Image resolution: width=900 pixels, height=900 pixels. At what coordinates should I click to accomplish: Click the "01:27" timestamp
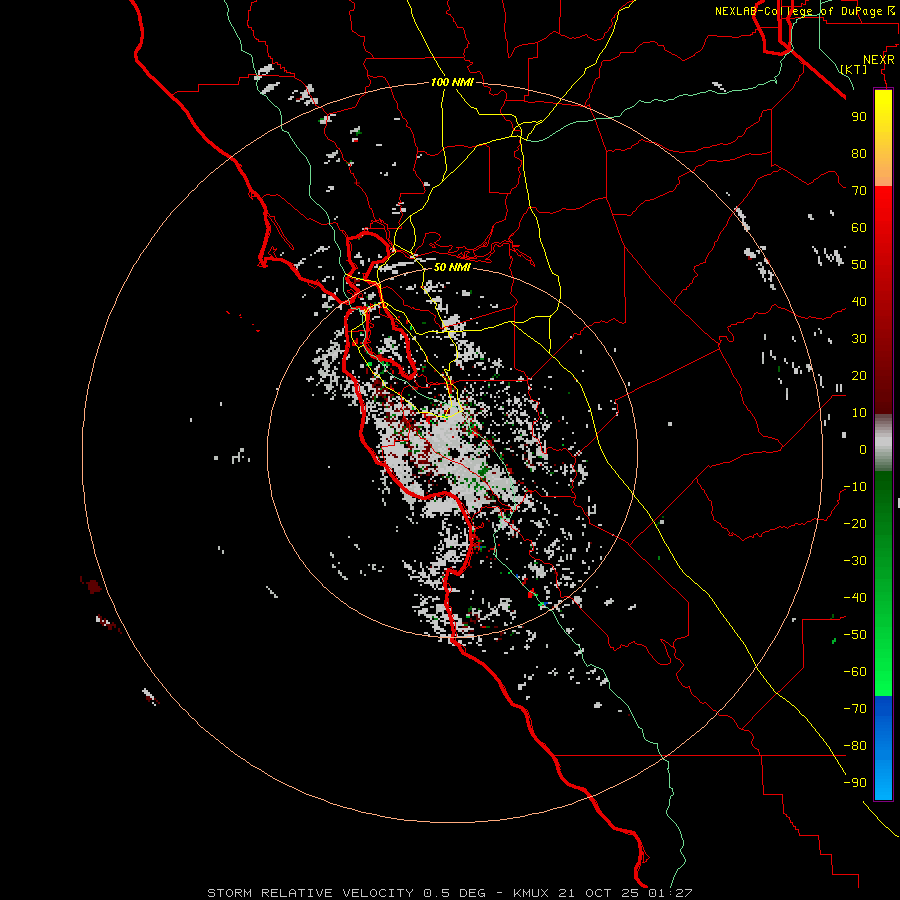click(670, 893)
